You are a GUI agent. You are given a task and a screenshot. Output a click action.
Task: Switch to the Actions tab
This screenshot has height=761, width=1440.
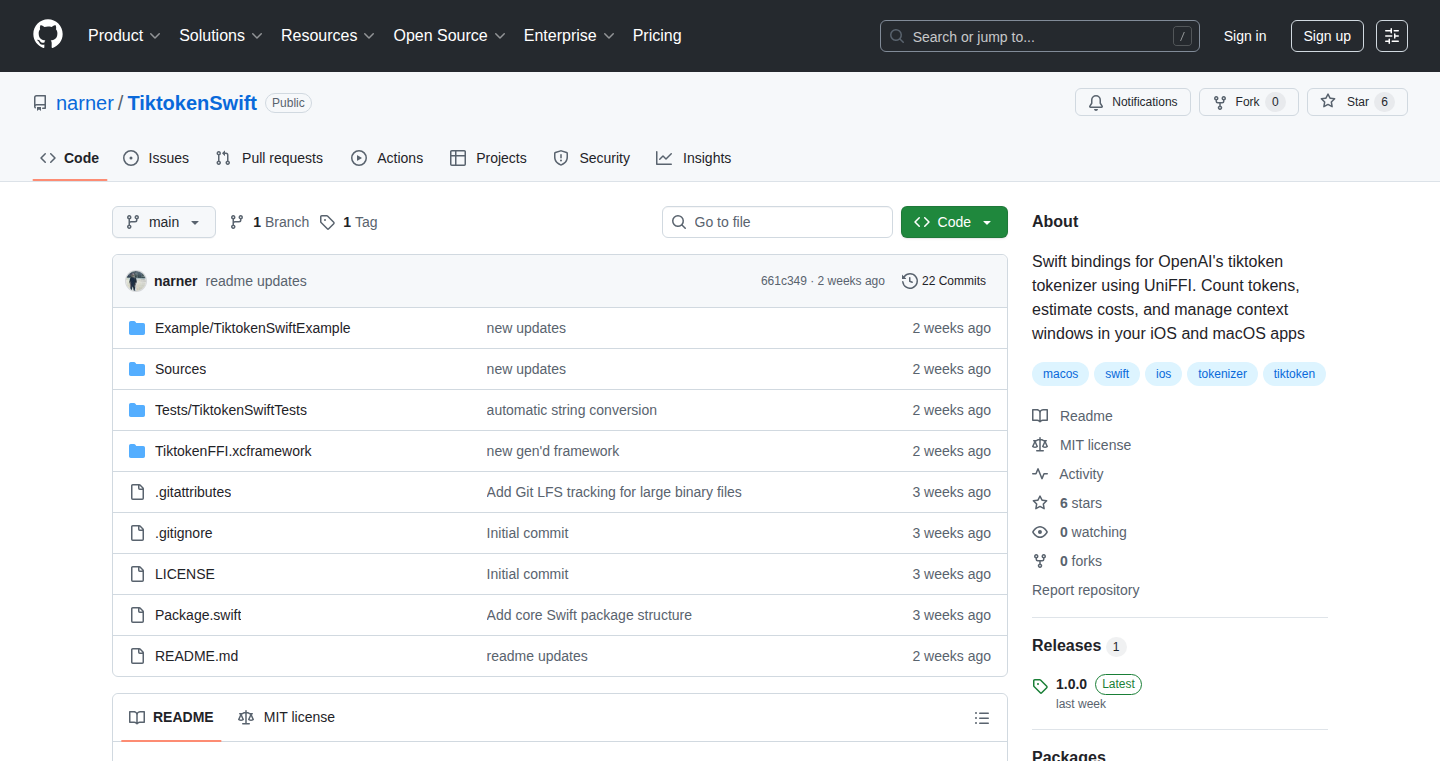coord(387,158)
